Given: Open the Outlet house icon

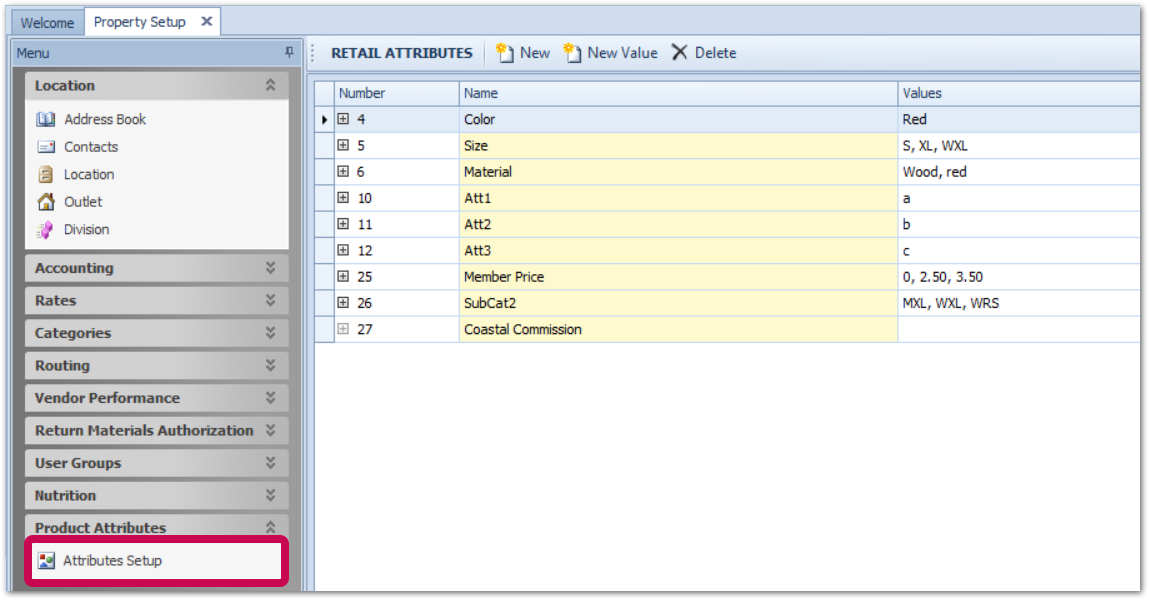Looking at the screenshot, I should pyautogui.click(x=46, y=202).
